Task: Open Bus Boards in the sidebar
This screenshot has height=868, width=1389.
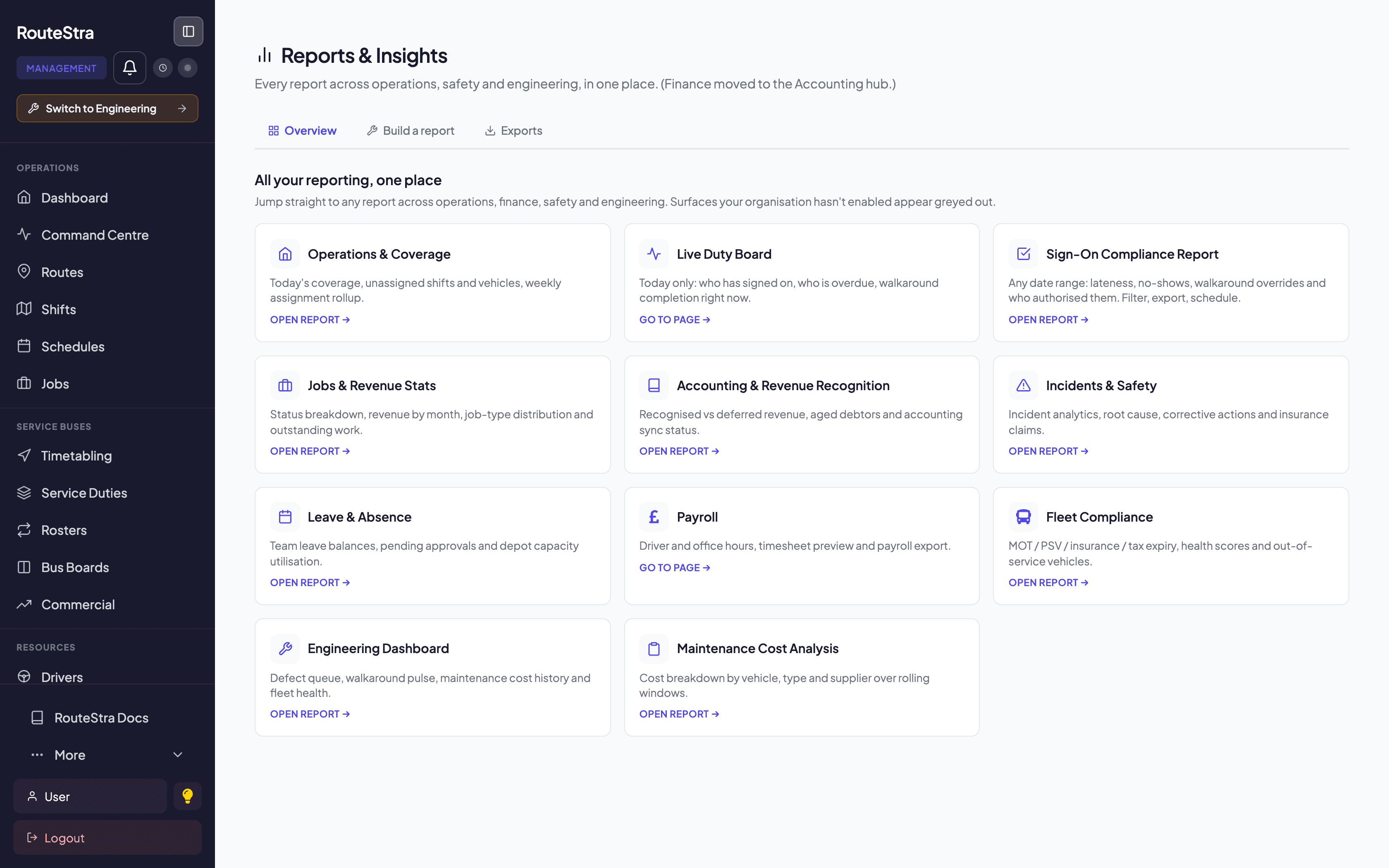Action: tap(107, 567)
